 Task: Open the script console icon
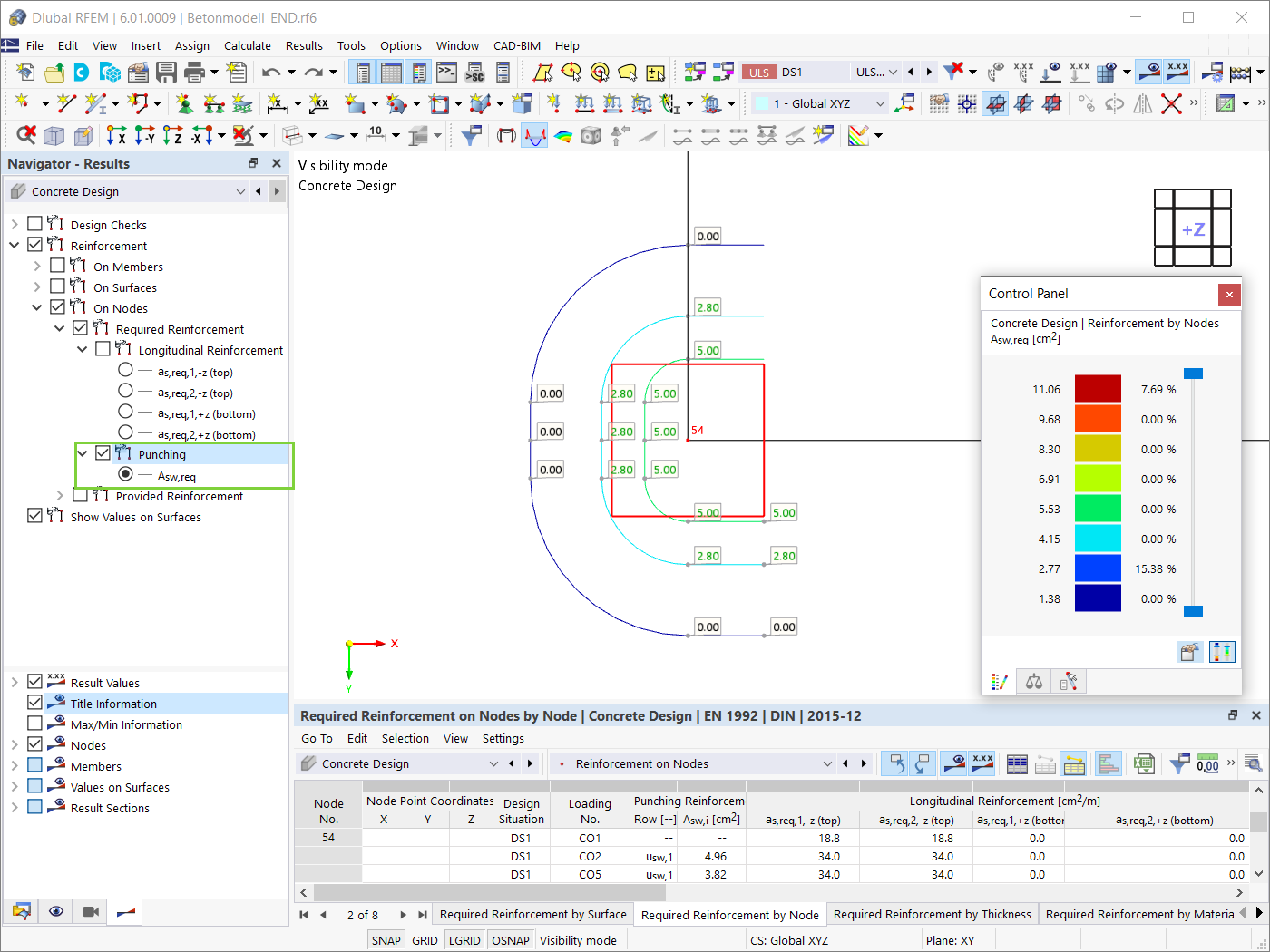pos(446,72)
